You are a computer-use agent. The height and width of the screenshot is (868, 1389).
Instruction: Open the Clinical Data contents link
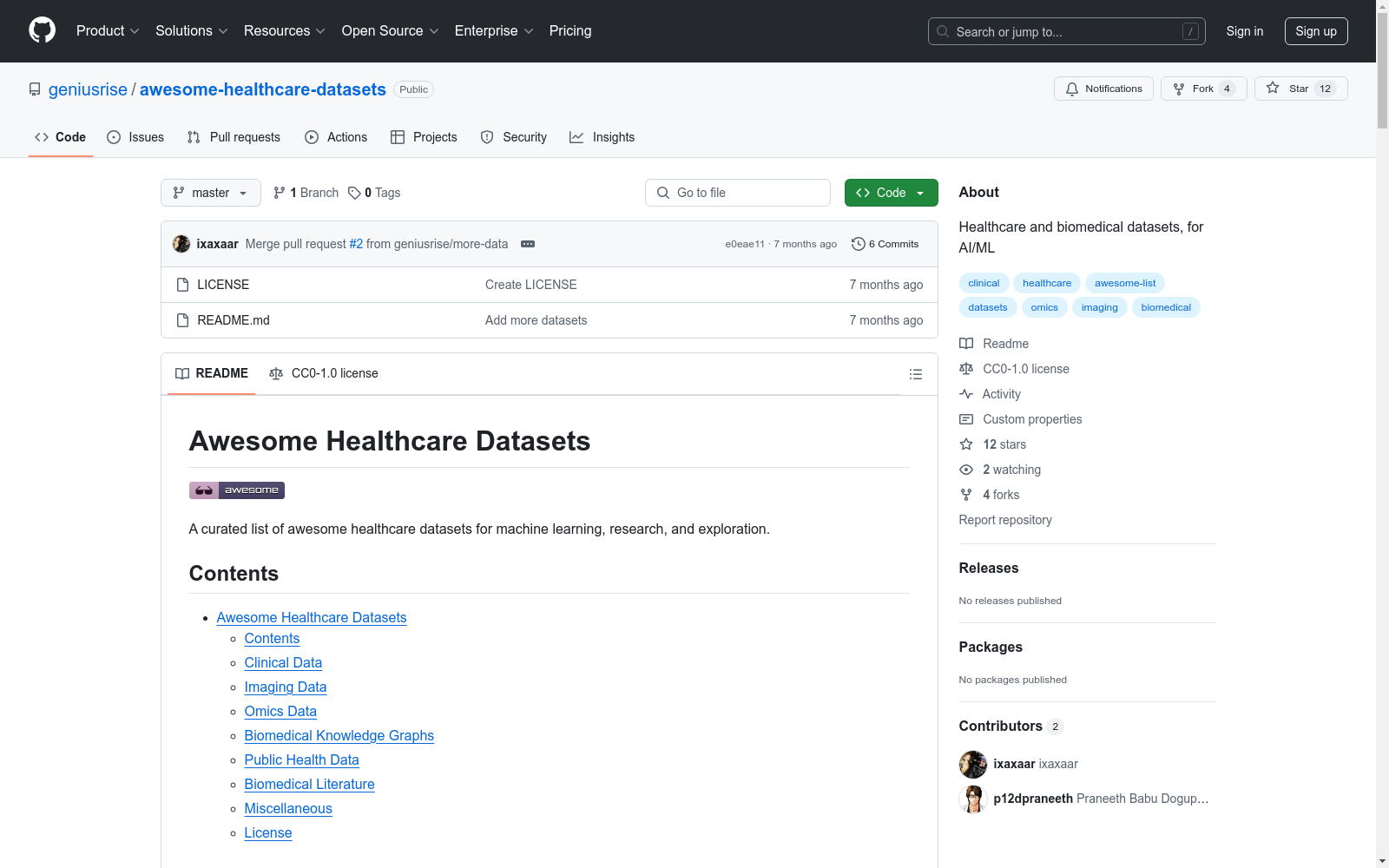[283, 663]
